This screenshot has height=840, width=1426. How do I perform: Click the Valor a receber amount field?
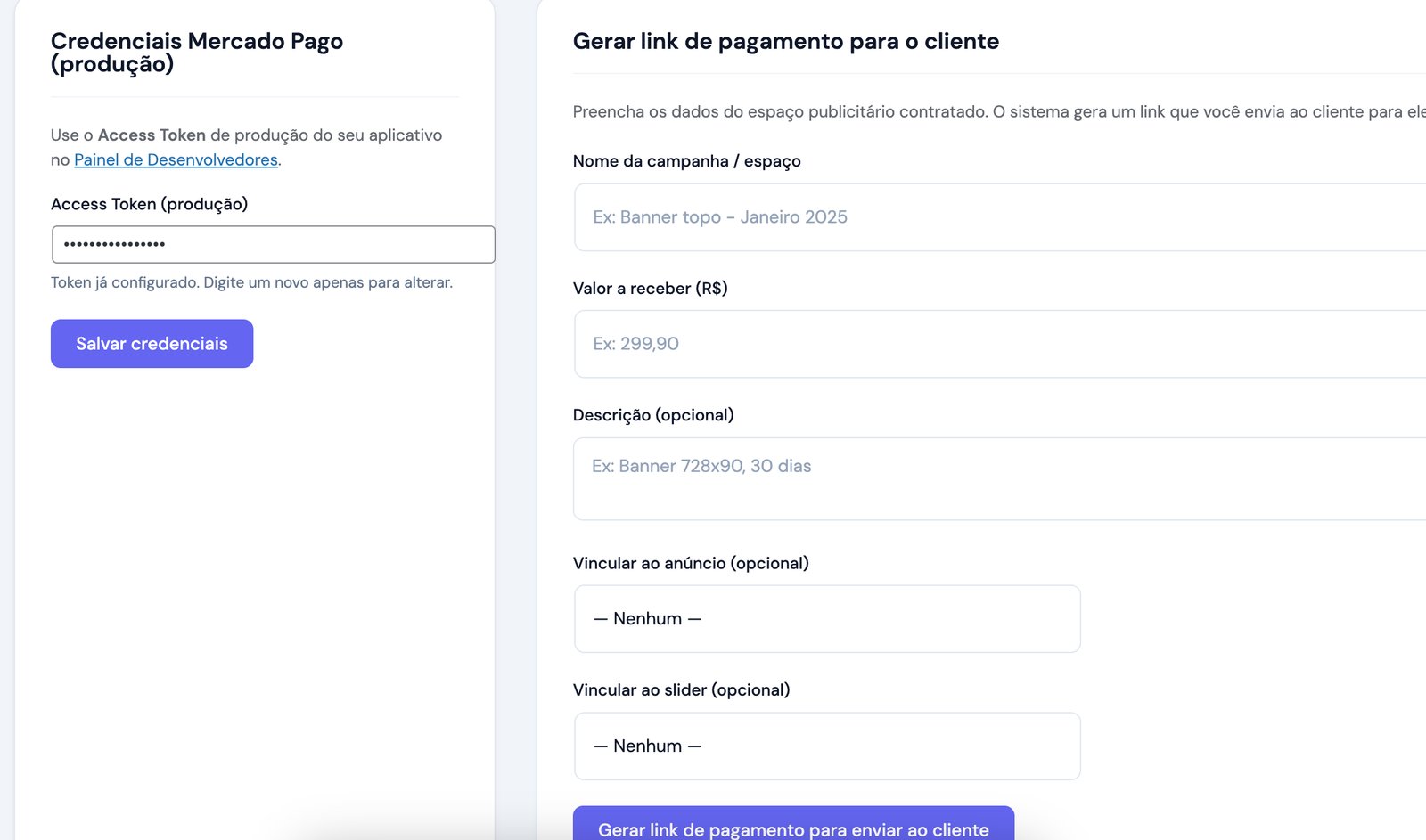(998, 344)
